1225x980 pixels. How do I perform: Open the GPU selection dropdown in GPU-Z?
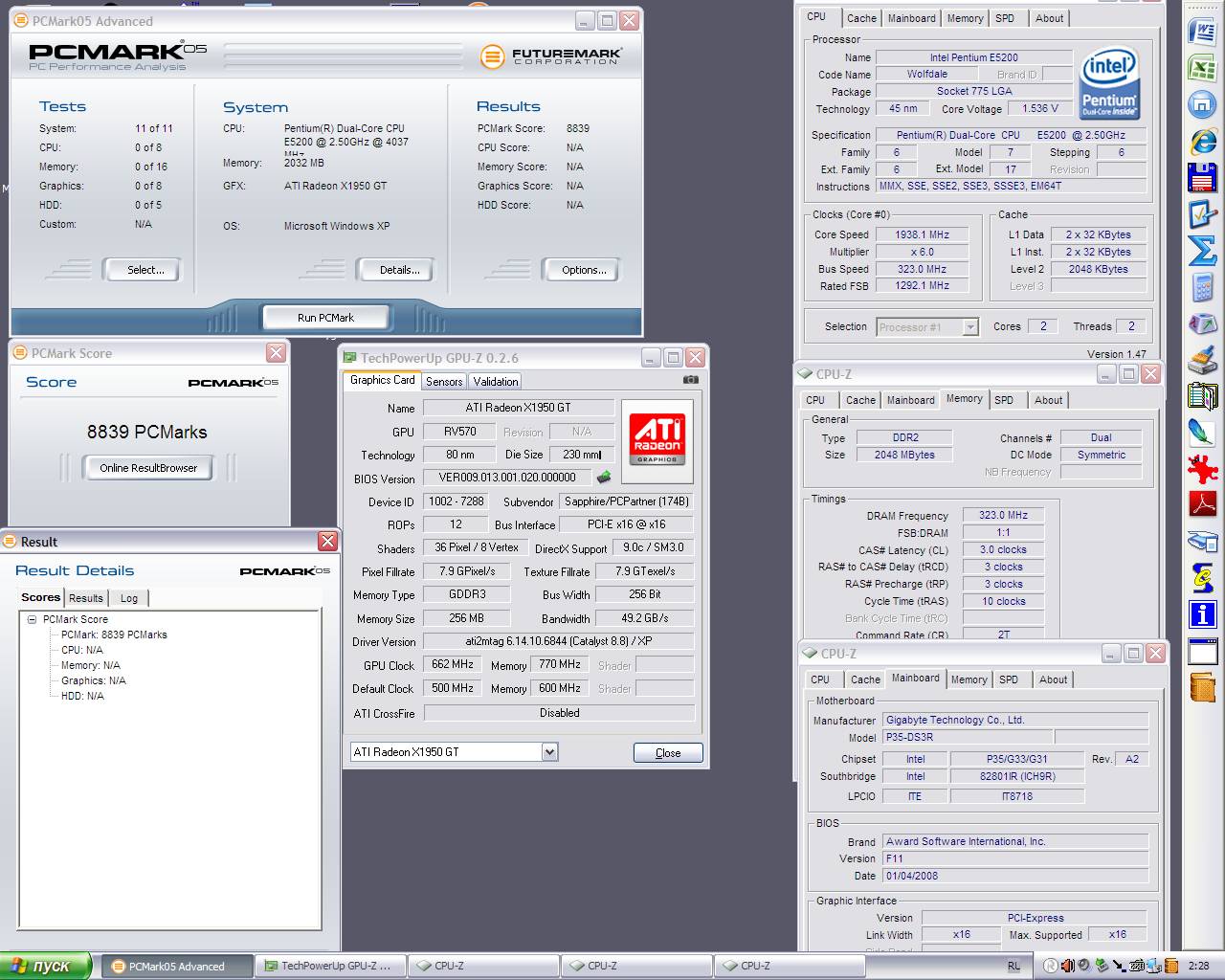tap(549, 752)
